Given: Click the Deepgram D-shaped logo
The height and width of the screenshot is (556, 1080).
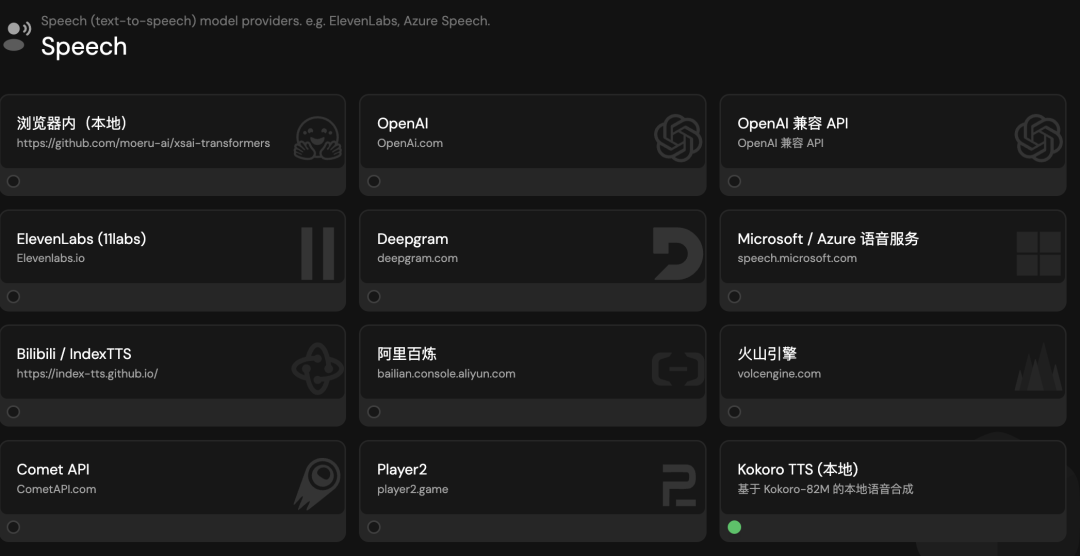Looking at the screenshot, I should [x=677, y=253].
